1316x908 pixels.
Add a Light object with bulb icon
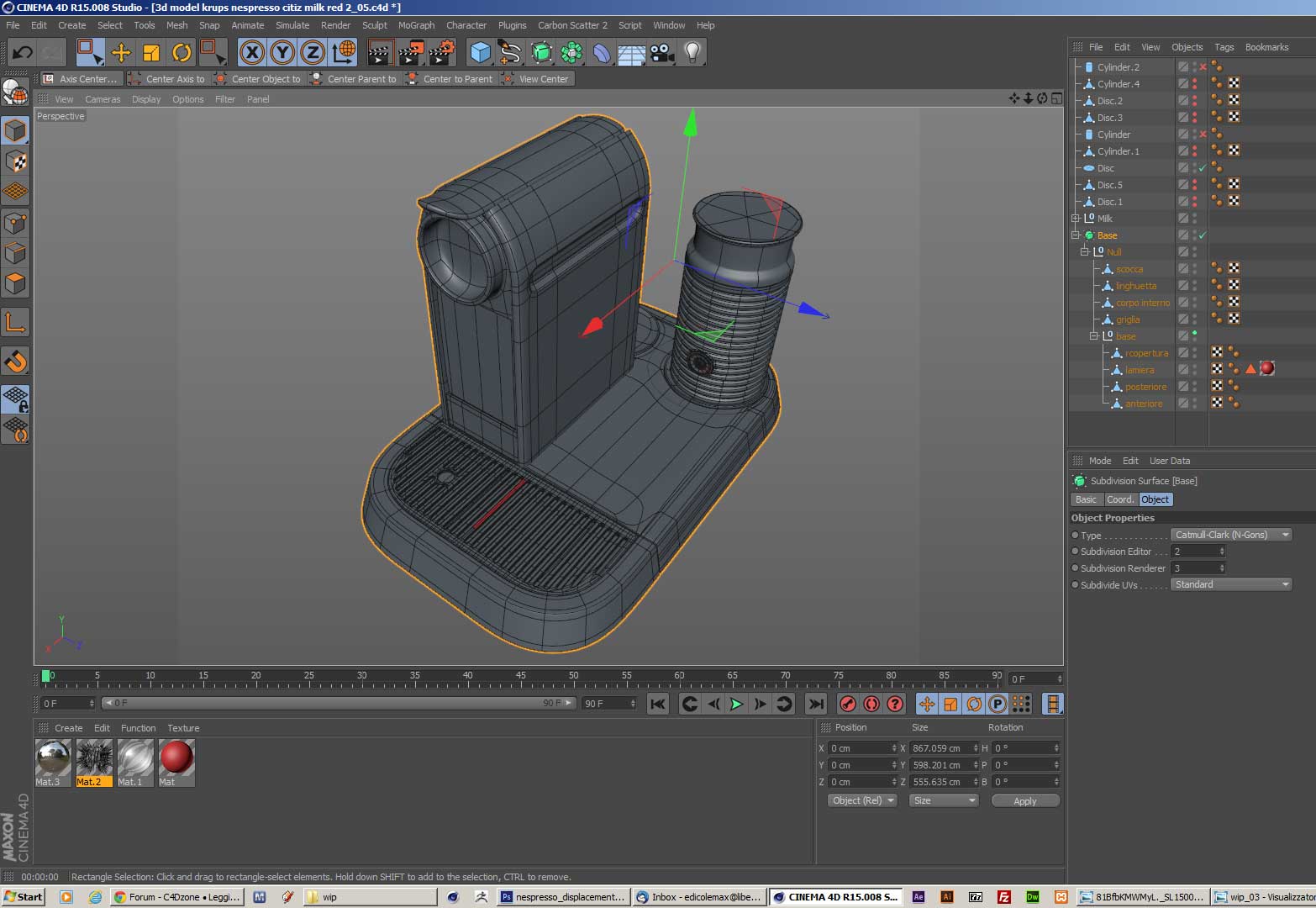[692, 53]
